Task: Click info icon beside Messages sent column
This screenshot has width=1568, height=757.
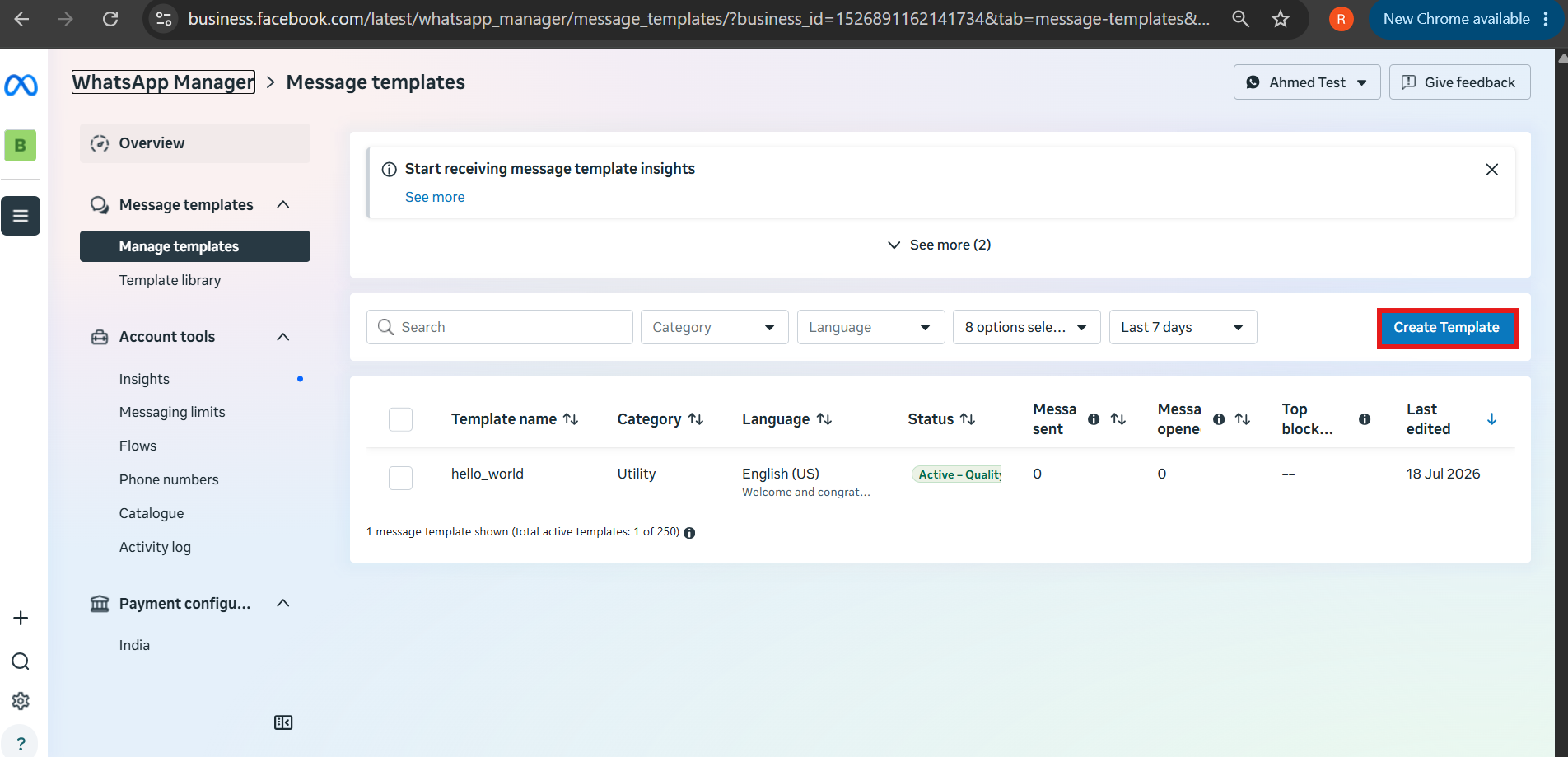Action: [x=1094, y=419]
